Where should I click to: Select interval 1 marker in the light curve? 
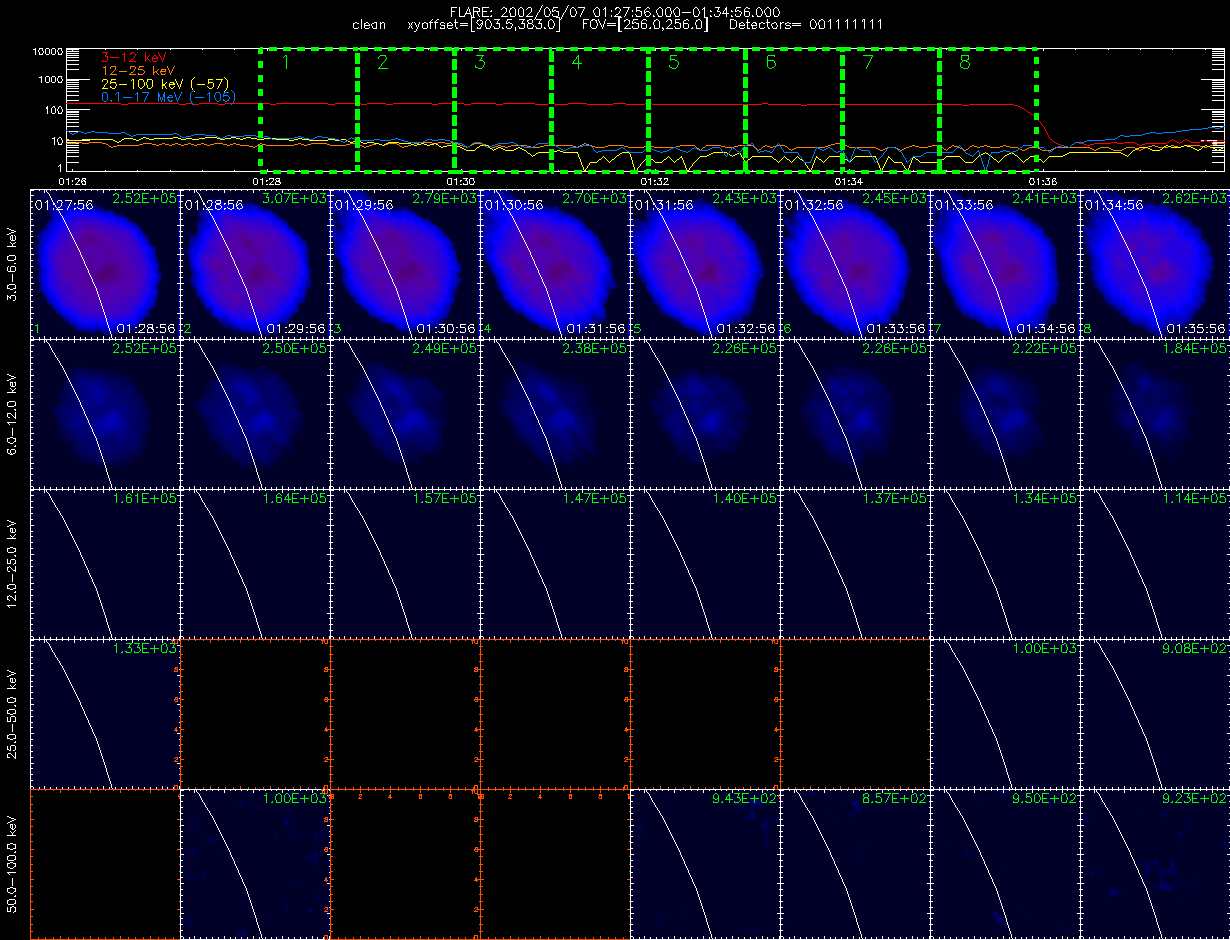coord(285,63)
